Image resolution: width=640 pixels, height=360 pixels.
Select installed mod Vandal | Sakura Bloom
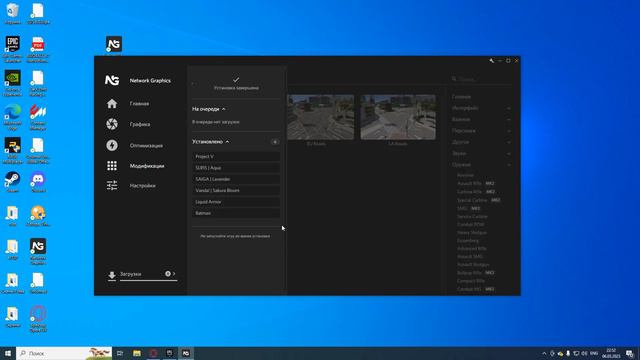[x=236, y=190]
